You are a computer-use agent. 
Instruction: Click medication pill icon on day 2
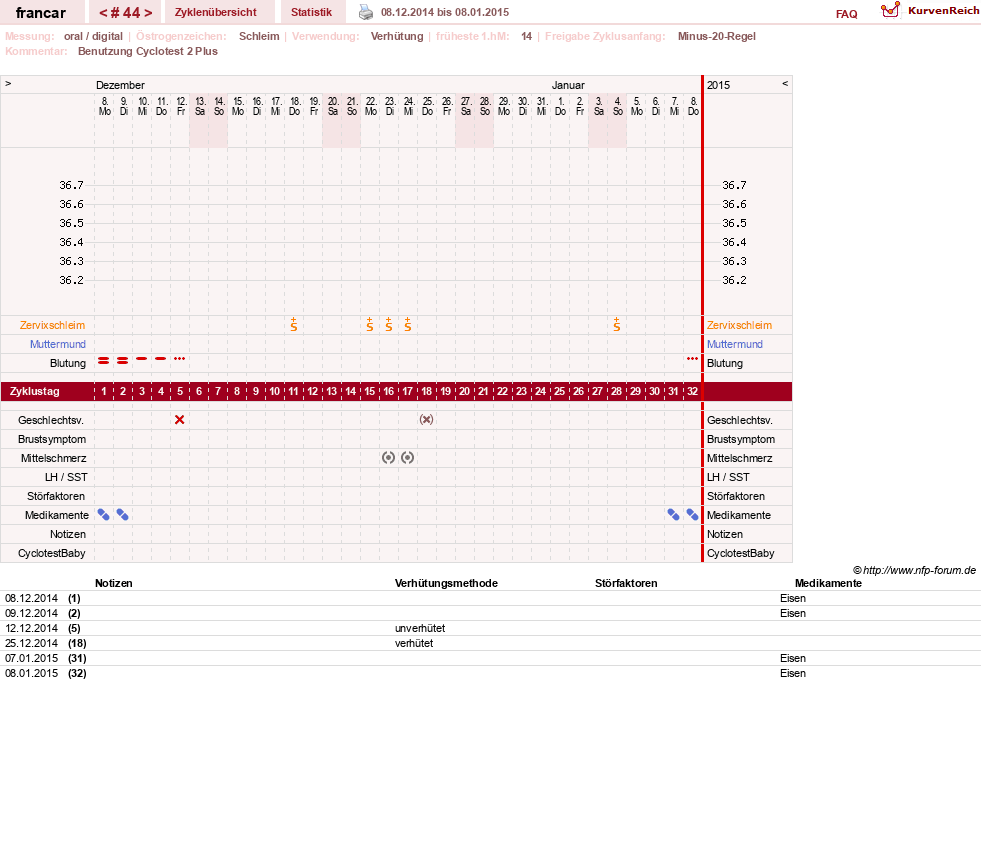tap(123, 515)
